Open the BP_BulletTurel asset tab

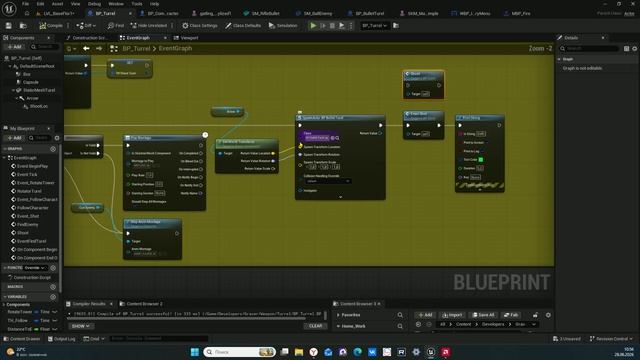click(x=366, y=13)
